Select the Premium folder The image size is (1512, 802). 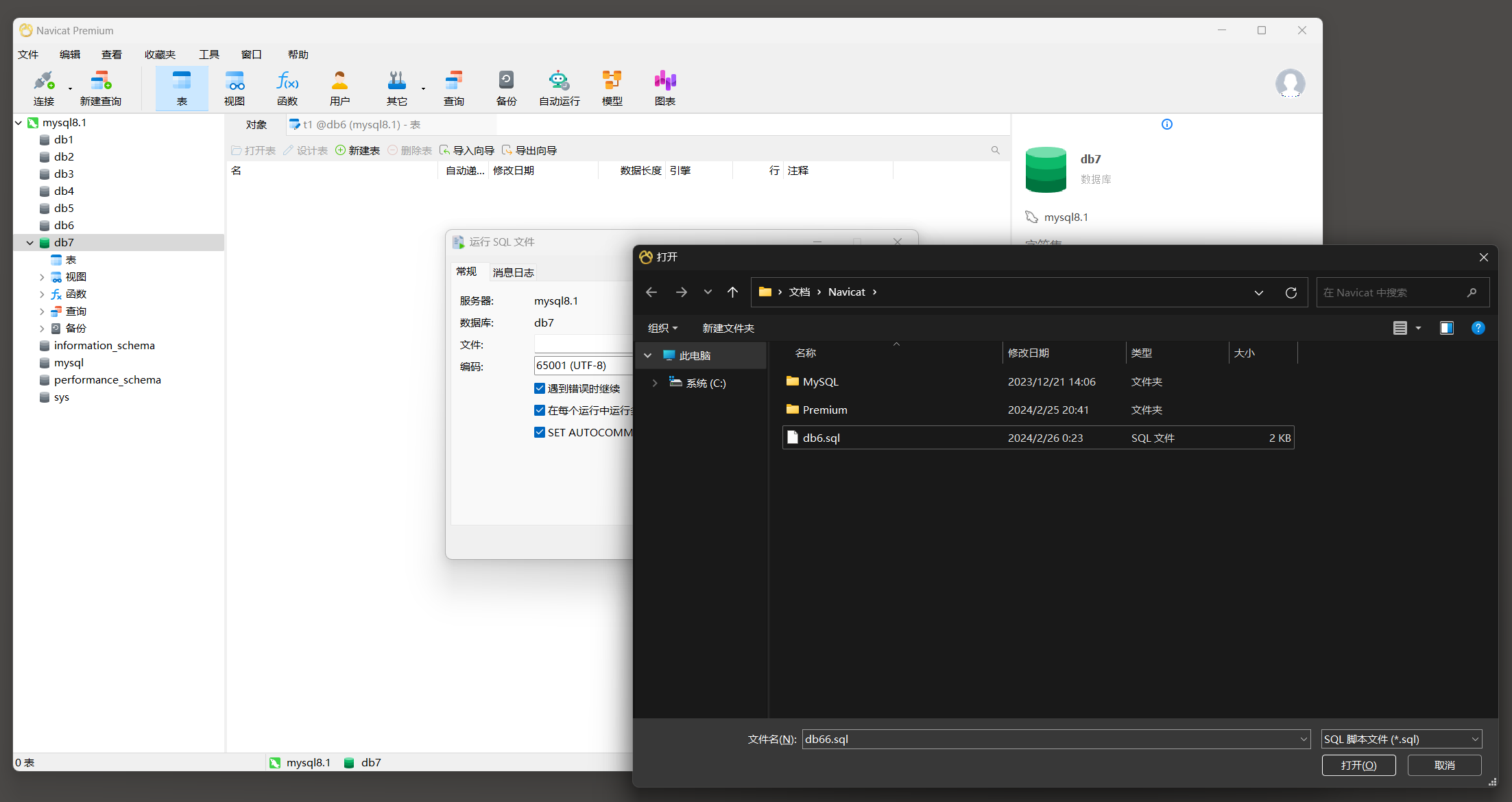1037,410
